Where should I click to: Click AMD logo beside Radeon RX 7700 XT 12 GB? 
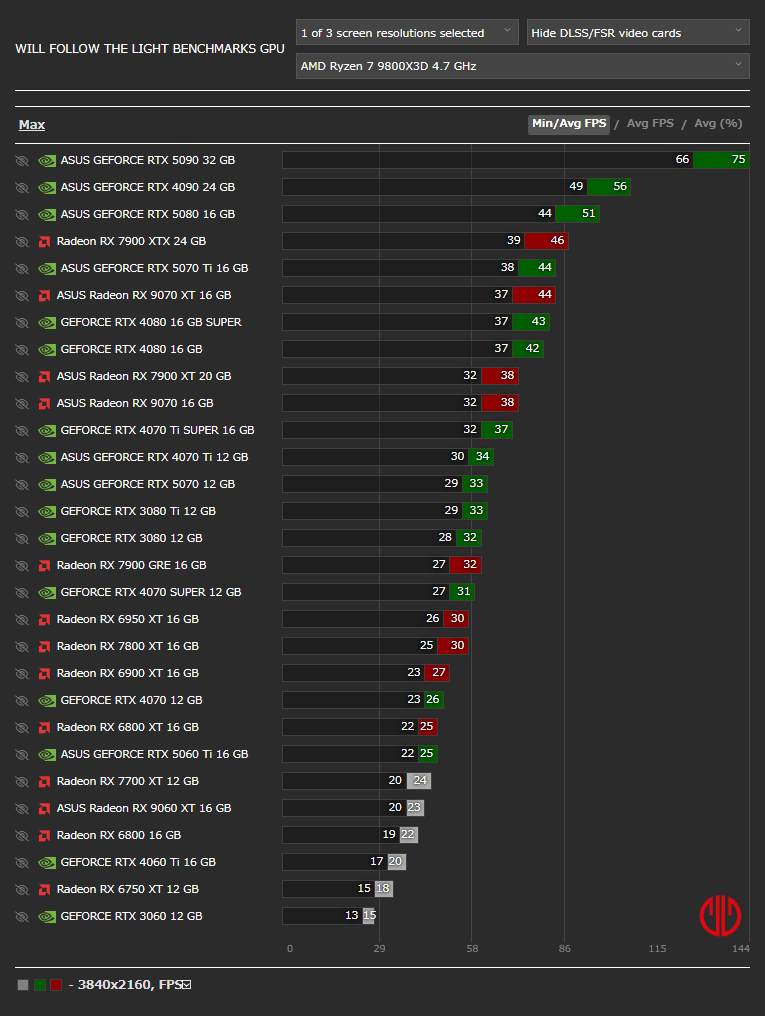(45, 782)
